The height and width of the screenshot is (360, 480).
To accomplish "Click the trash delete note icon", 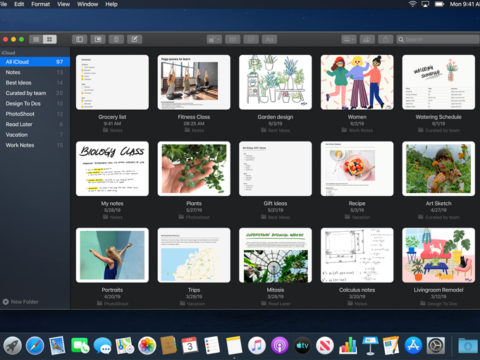I will (116, 39).
